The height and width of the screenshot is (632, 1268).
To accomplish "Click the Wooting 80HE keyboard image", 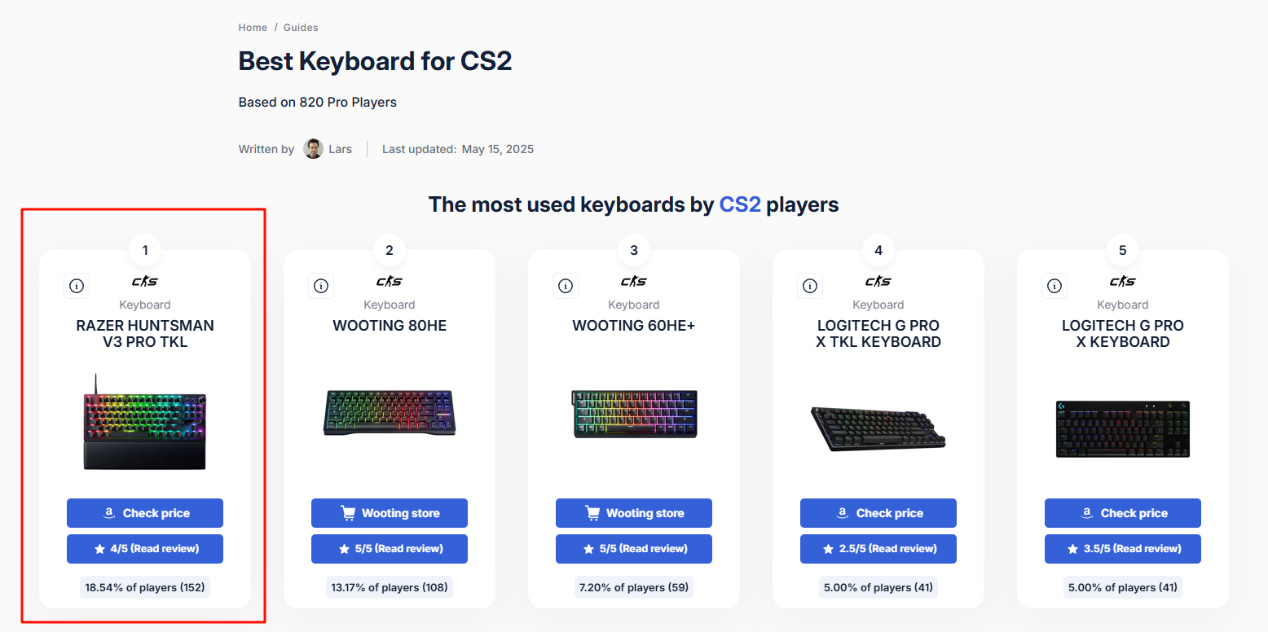I will pyautogui.click(x=389, y=412).
